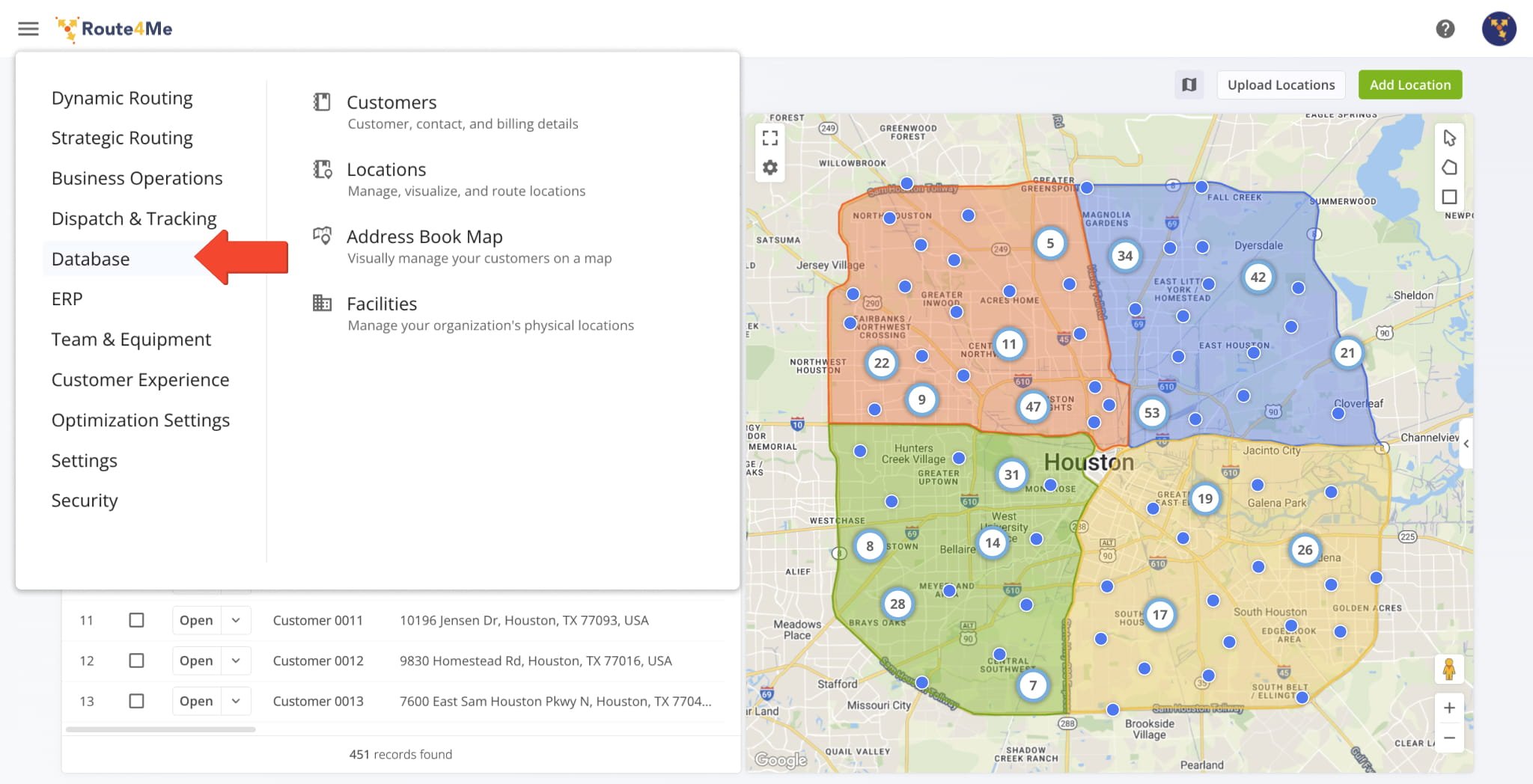The height and width of the screenshot is (784, 1533).
Task: Open status dropdown arrow for Customer 0012
Action: click(x=236, y=661)
